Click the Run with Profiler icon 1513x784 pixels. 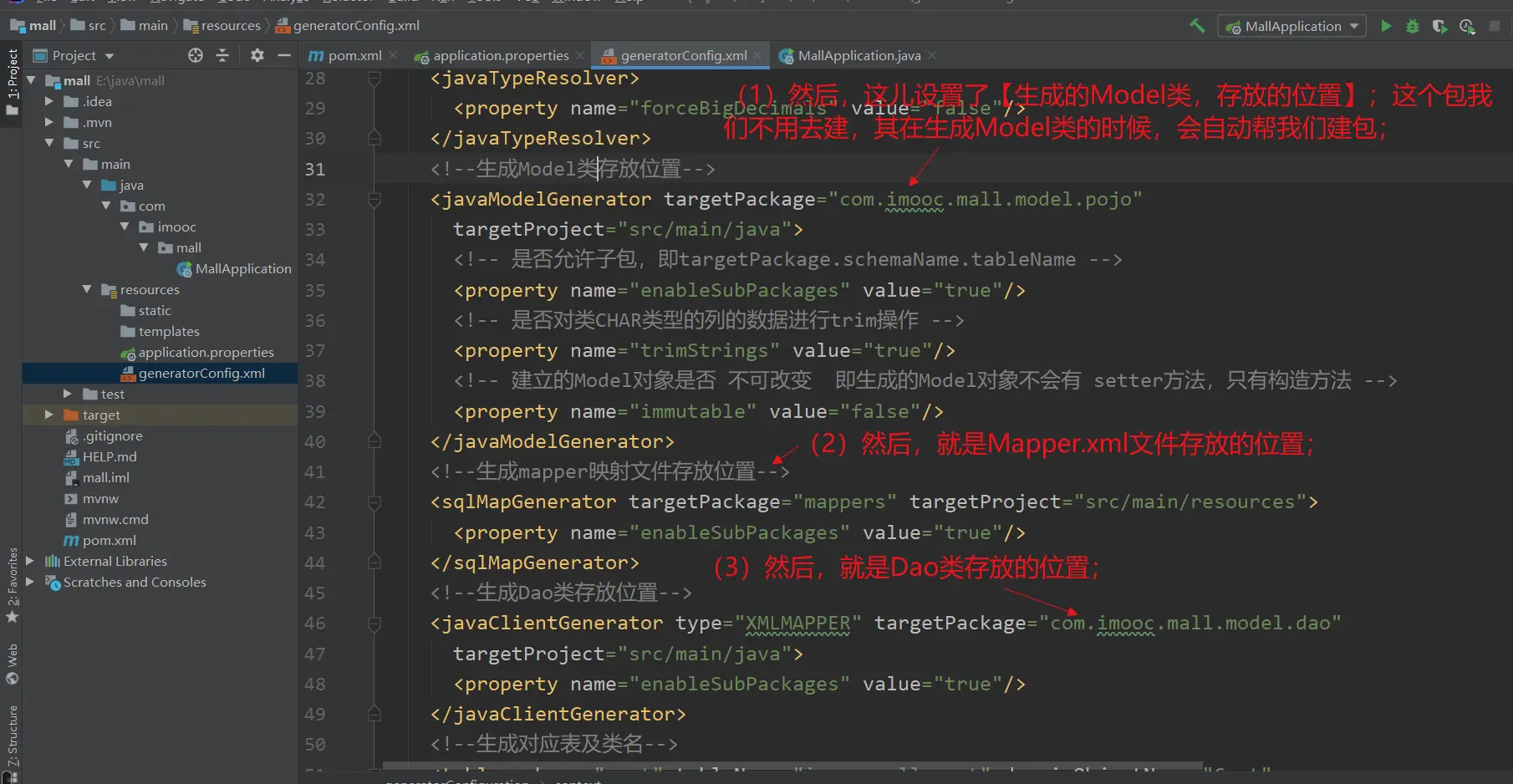pos(1467,26)
